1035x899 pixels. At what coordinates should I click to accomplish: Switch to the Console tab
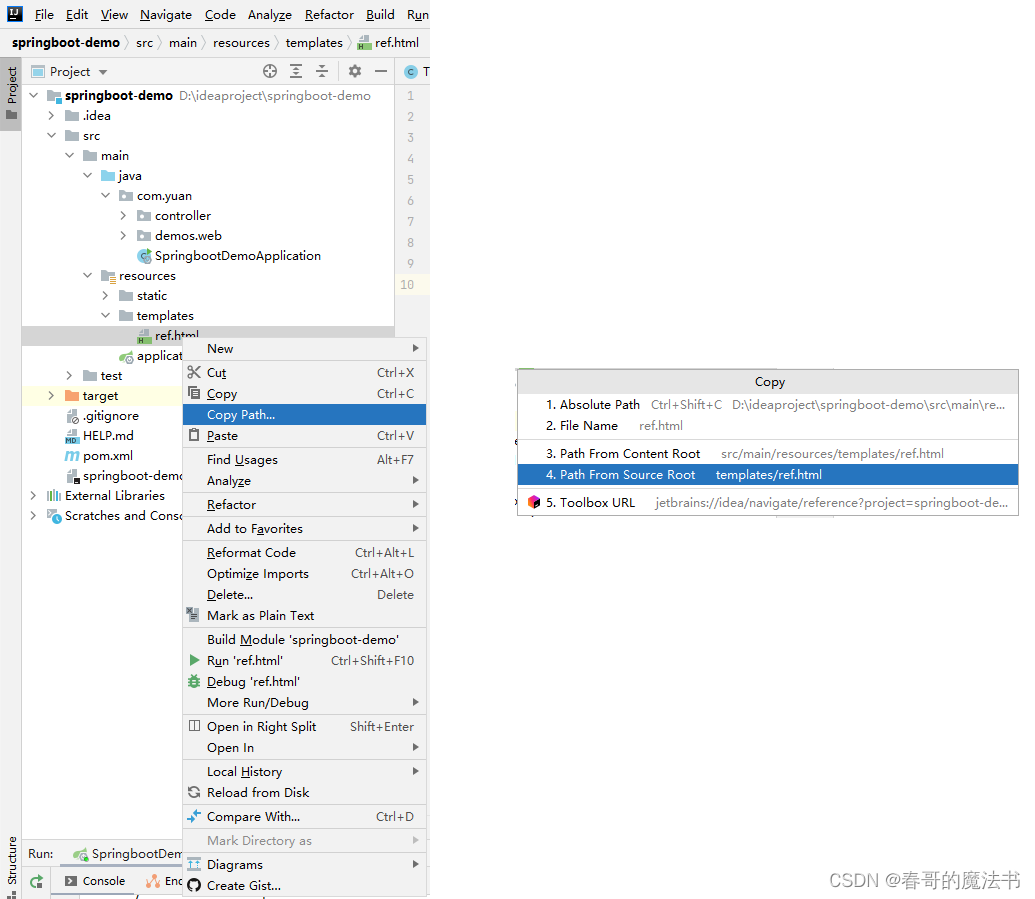click(x=103, y=881)
